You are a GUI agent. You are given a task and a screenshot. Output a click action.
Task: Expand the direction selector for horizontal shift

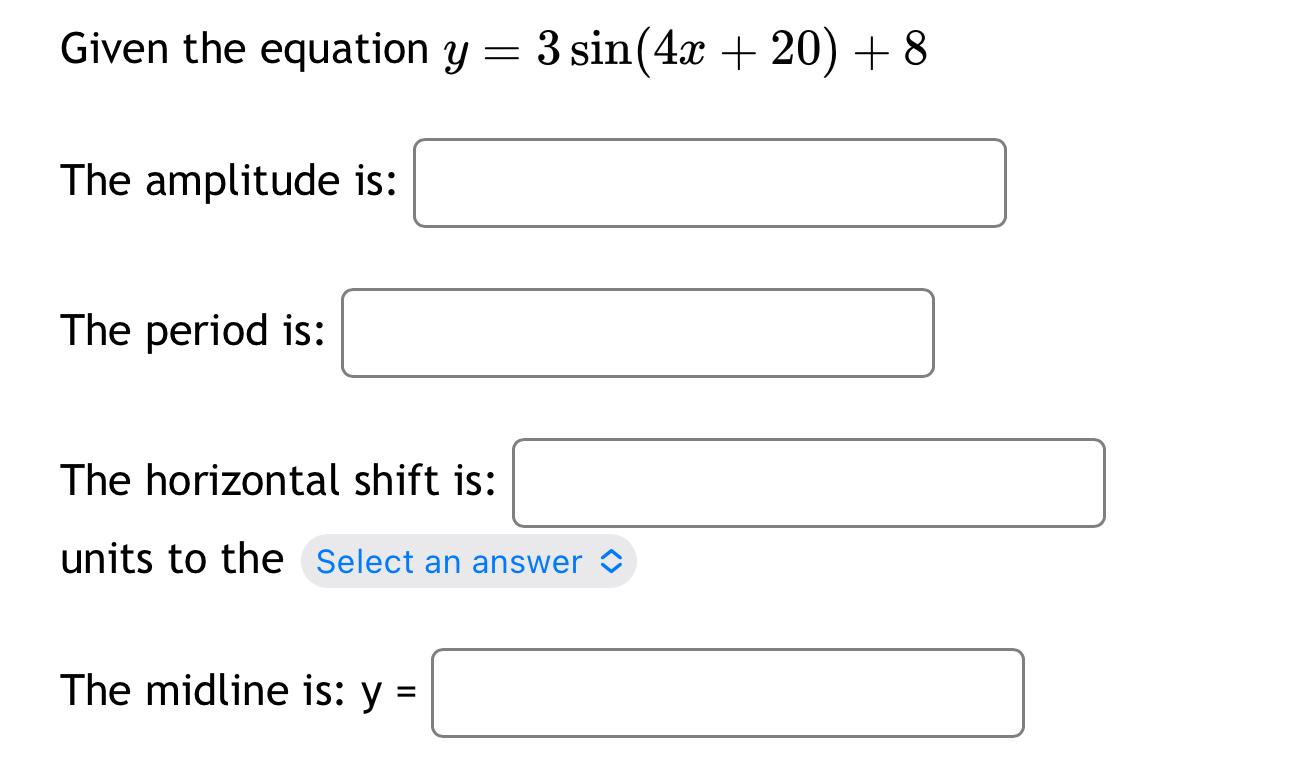click(468, 562)
